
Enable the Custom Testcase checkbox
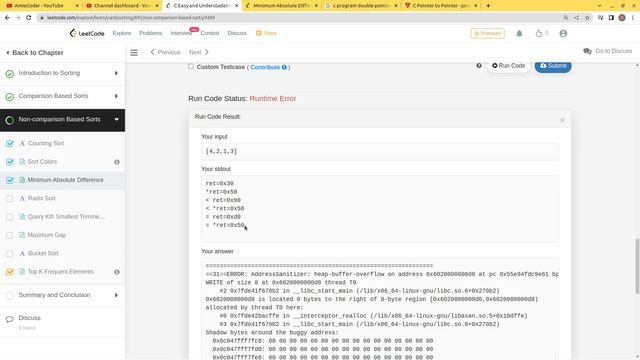(191, 67)
